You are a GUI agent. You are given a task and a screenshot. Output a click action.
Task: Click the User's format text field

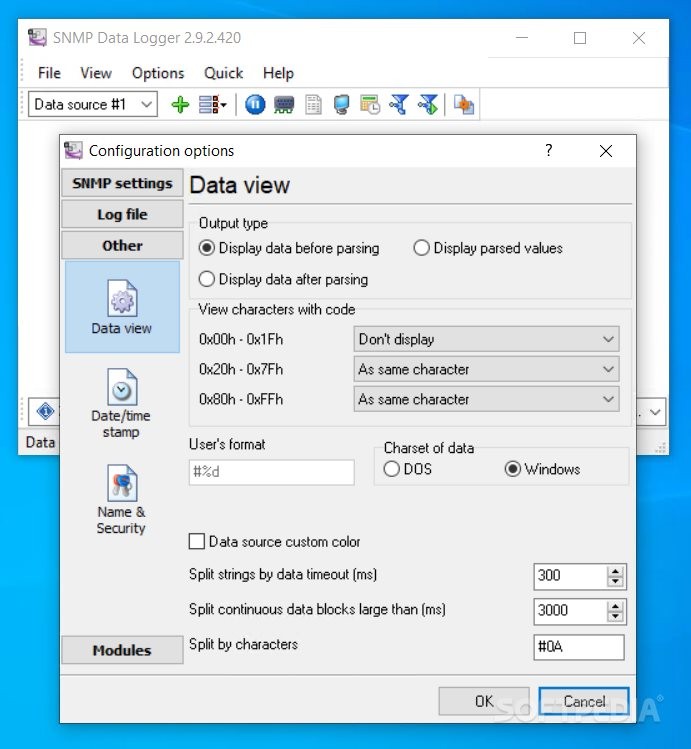click(272, 472)
